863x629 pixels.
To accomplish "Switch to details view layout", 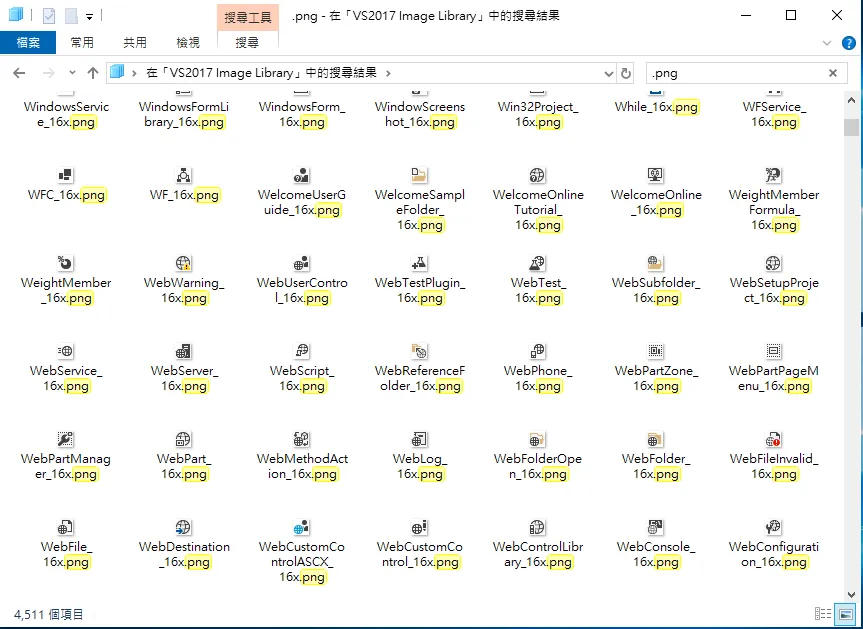I will pos(823,614).
